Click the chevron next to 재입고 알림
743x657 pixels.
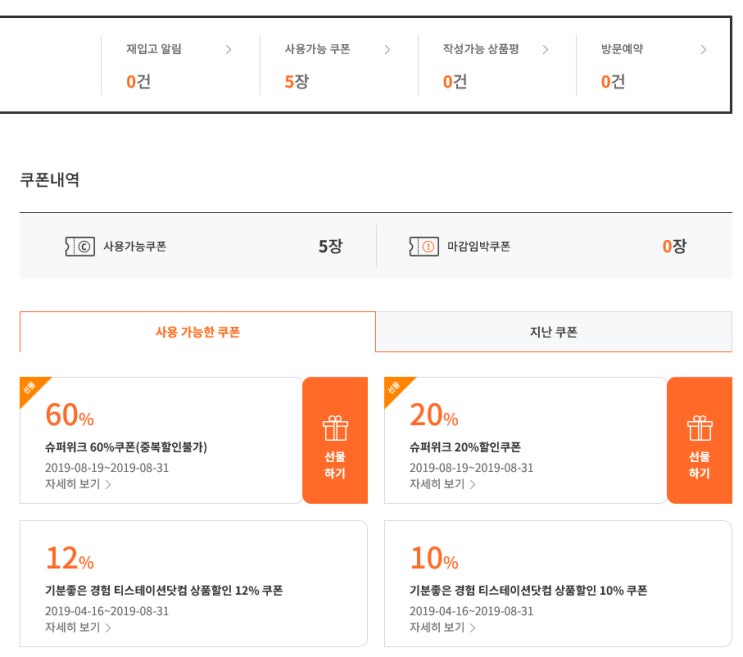coord(228,49)
